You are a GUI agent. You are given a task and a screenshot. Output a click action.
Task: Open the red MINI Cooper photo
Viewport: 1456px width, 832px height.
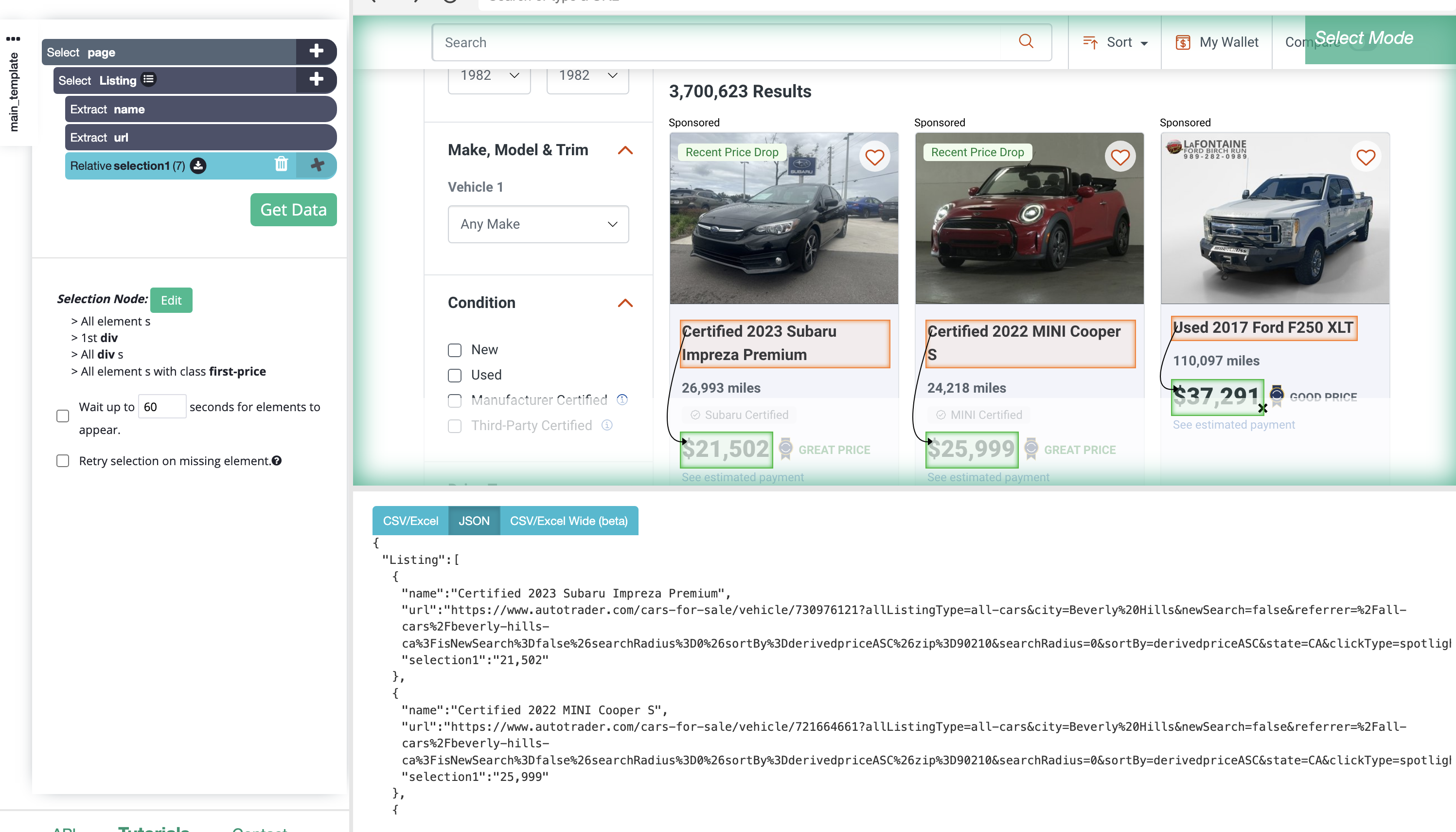pos(1030,218)
